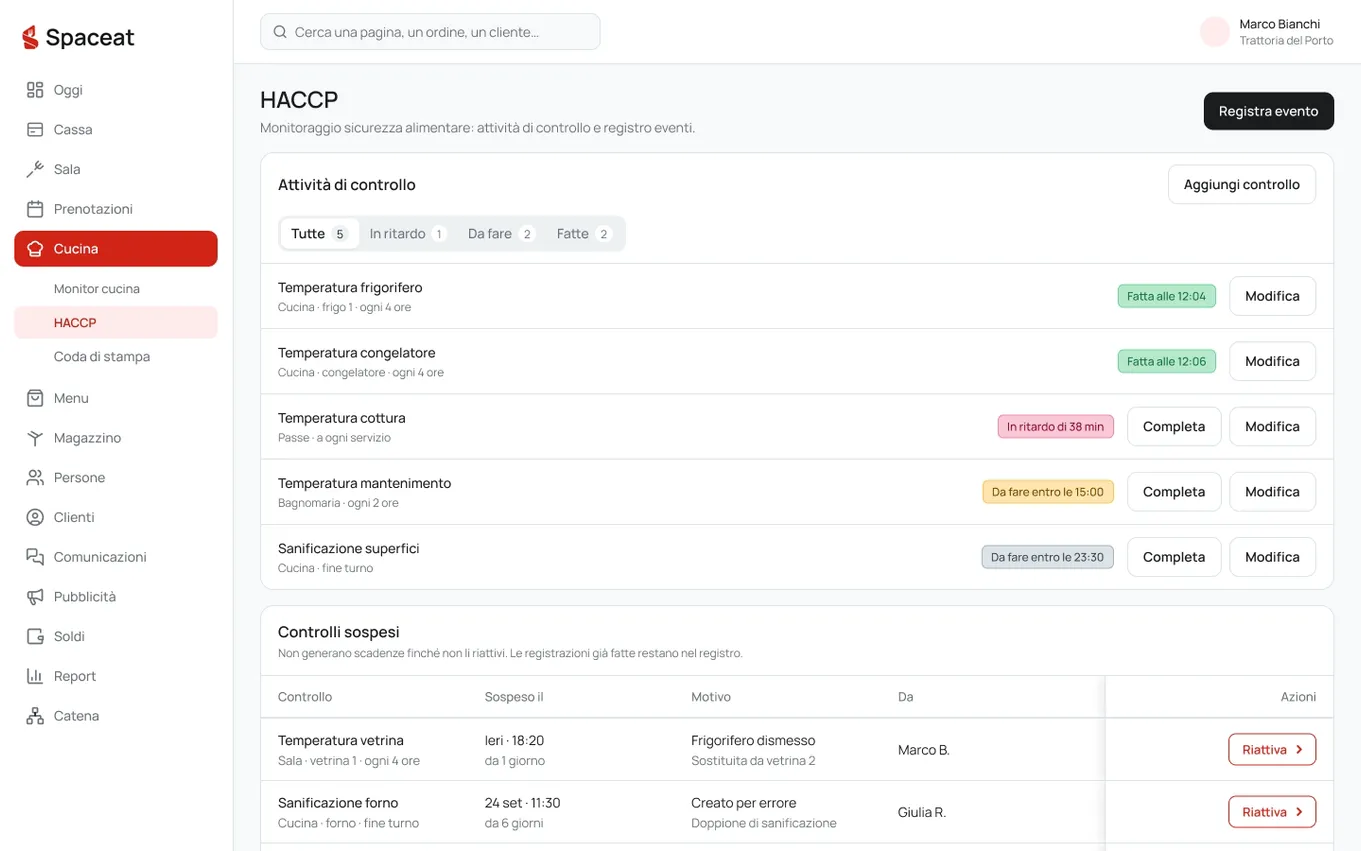Image resolution: width=1361 pixels, height=851 pixels.
Task: Complete the Sanificazione superfici check
Action: click(x=1174, y=557)
